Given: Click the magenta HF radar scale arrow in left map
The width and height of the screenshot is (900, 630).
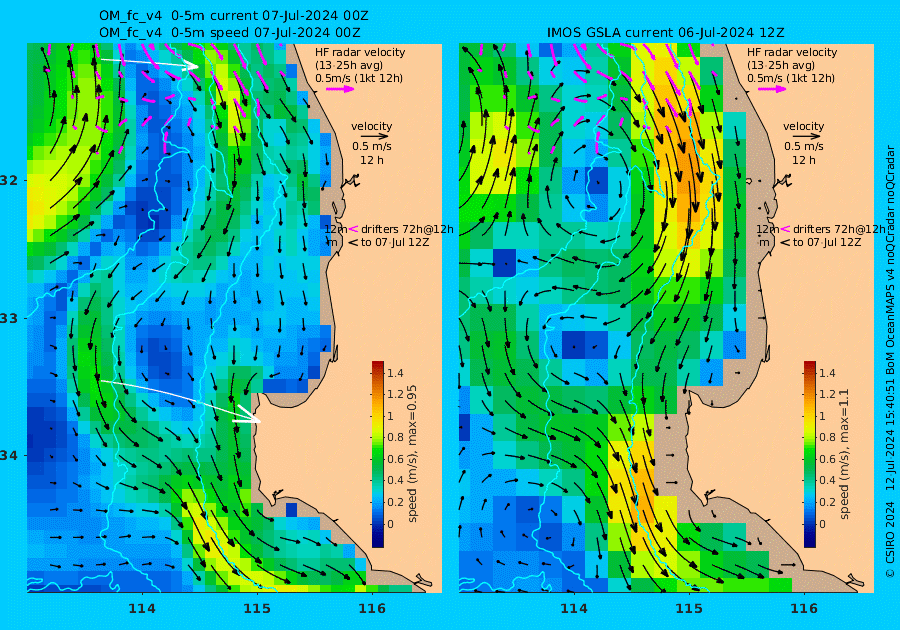Looking at the screenshot, I should tap(340, 89).
